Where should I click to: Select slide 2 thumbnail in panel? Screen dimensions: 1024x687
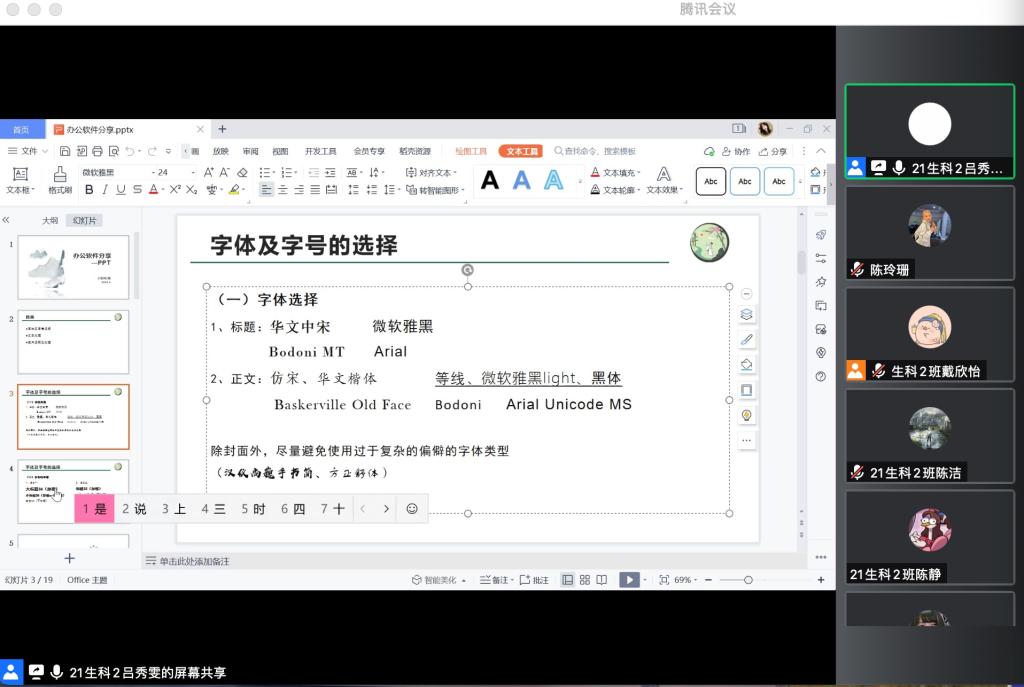click(x=74, y=342)
